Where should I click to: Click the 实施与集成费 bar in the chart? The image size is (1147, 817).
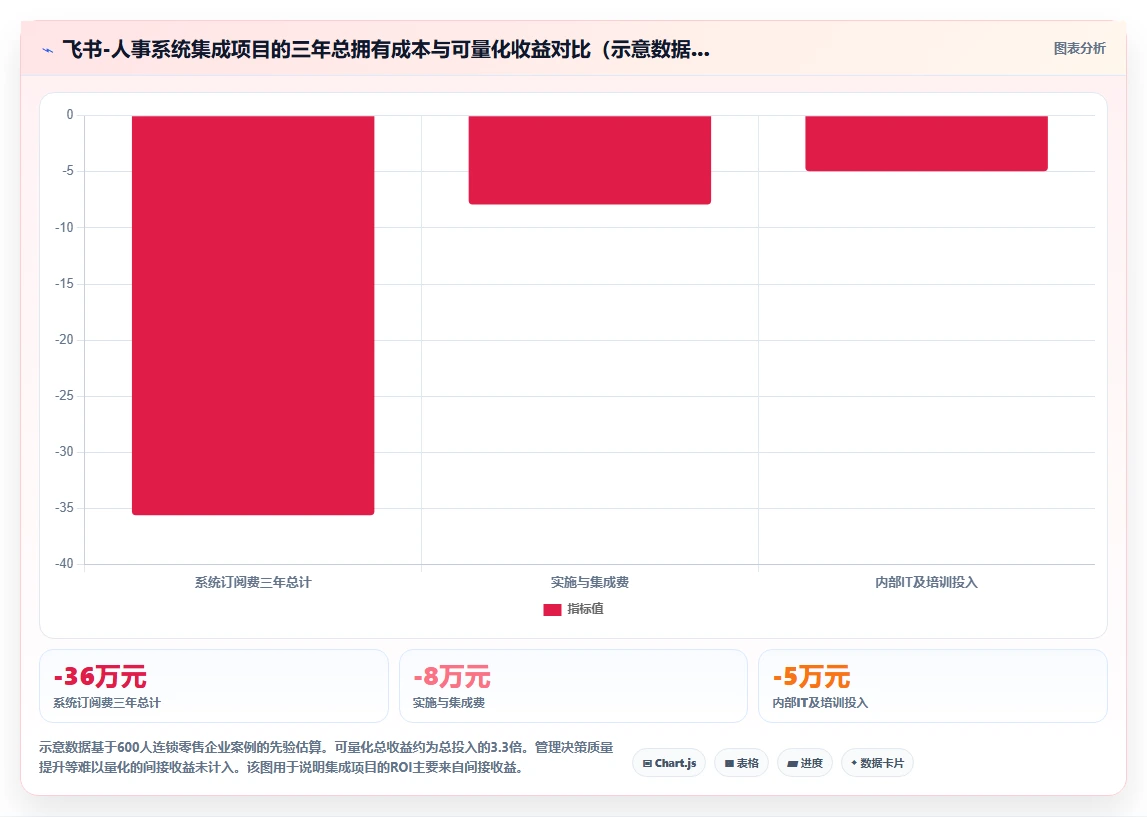pyautogui.click(x=590, y=159)
